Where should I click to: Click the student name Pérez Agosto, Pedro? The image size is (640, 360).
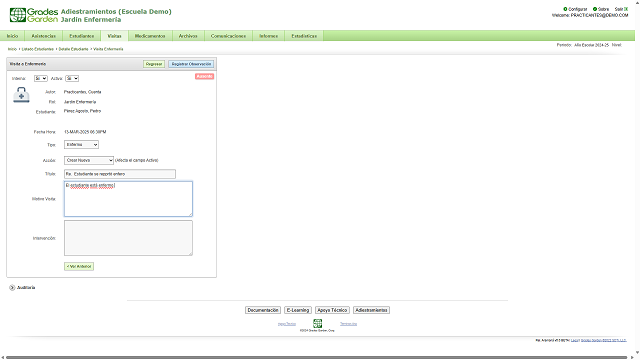(82, 111)
